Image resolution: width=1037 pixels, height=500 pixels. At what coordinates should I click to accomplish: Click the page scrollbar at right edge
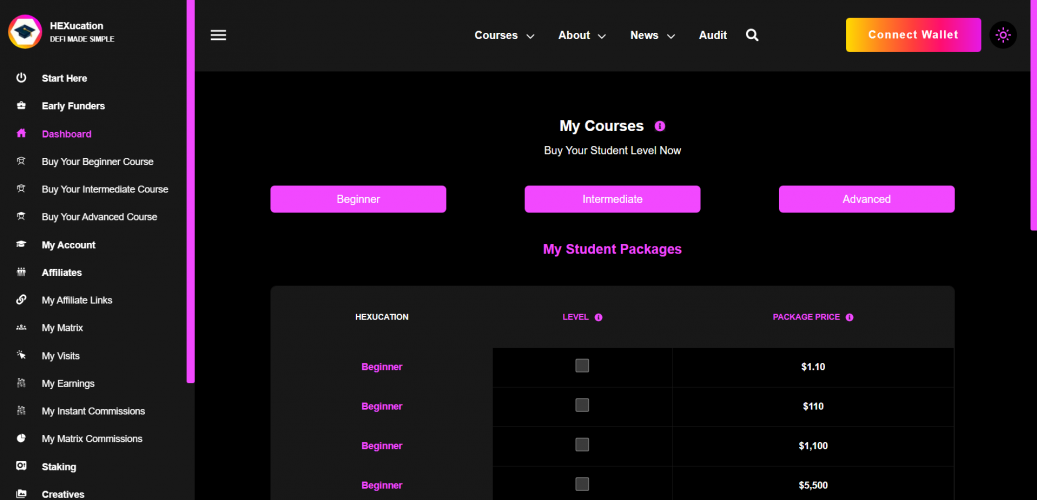(1034, 115)
